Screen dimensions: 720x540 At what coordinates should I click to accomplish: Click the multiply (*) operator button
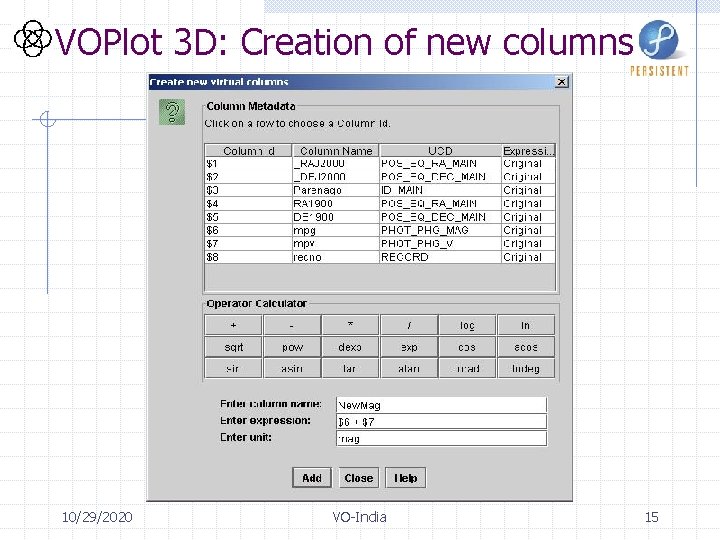point(350,325)
